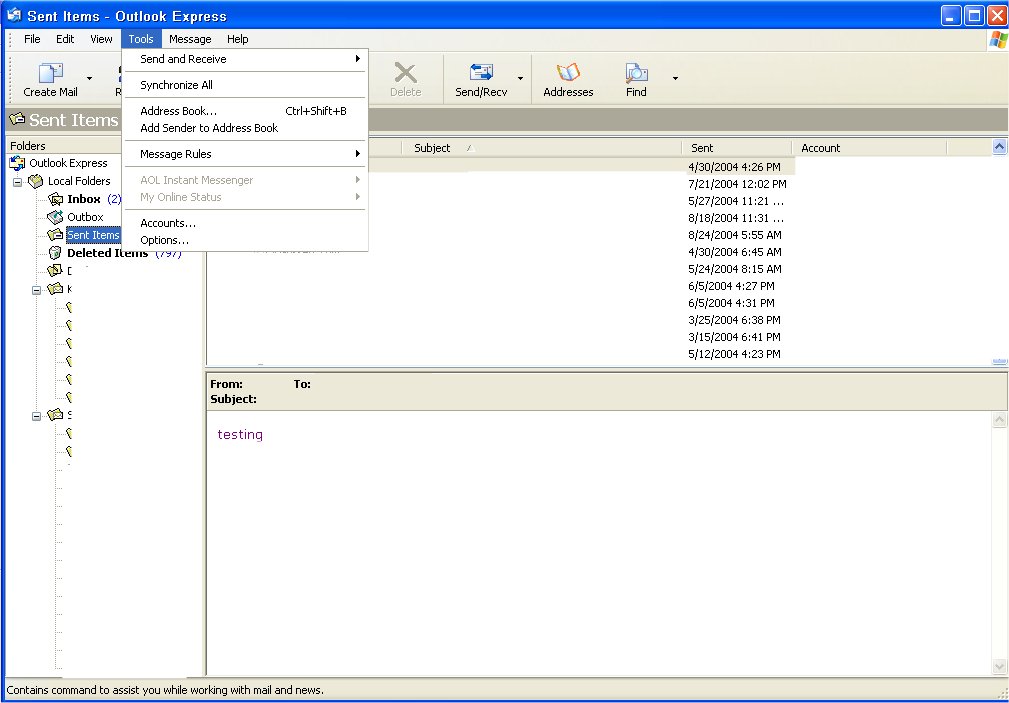Sort messages by the Subject column header
This screenshot has height=703, width=1009.
point(542,148)
